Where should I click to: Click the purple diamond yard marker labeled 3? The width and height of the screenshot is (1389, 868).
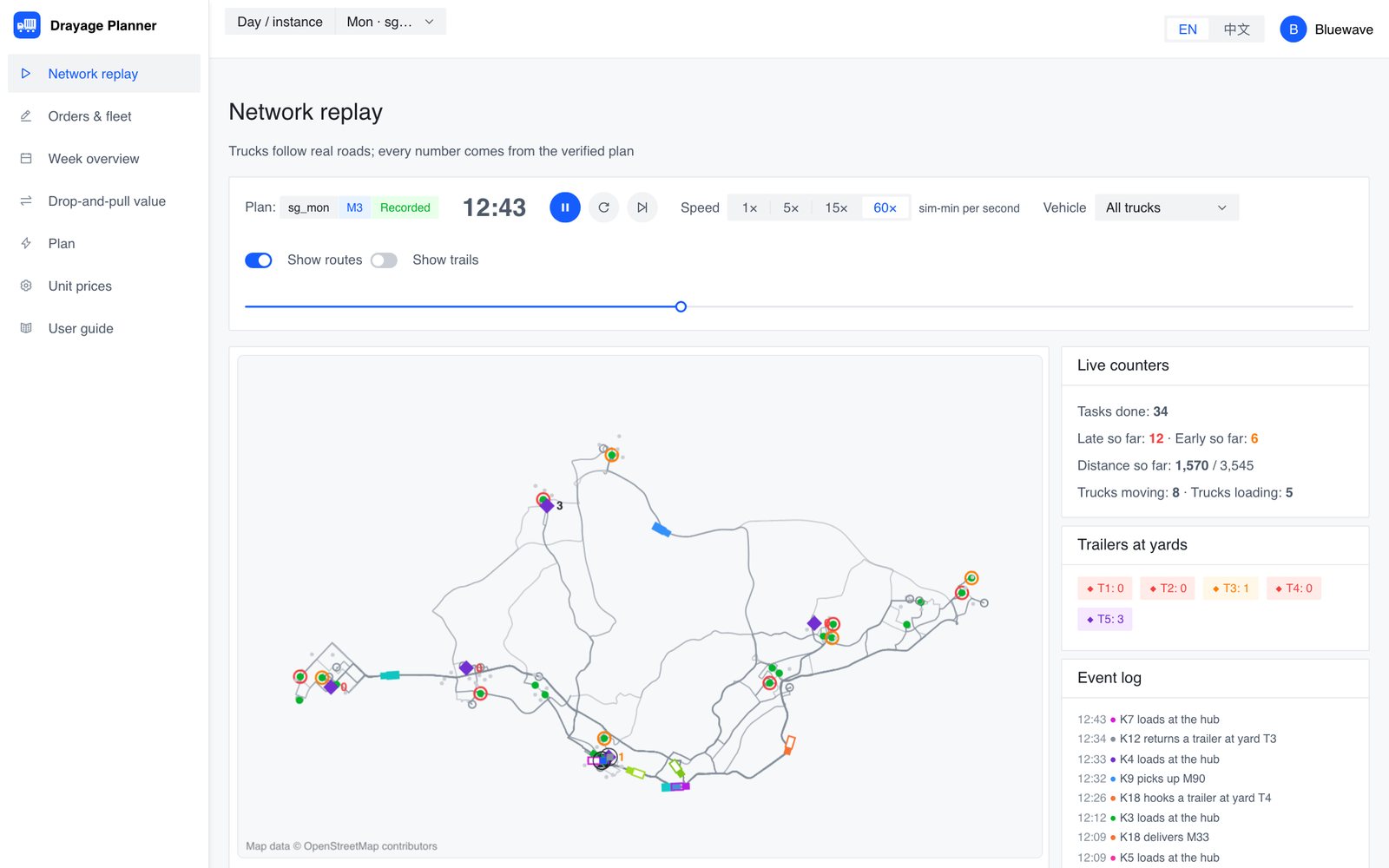point(547,506)
